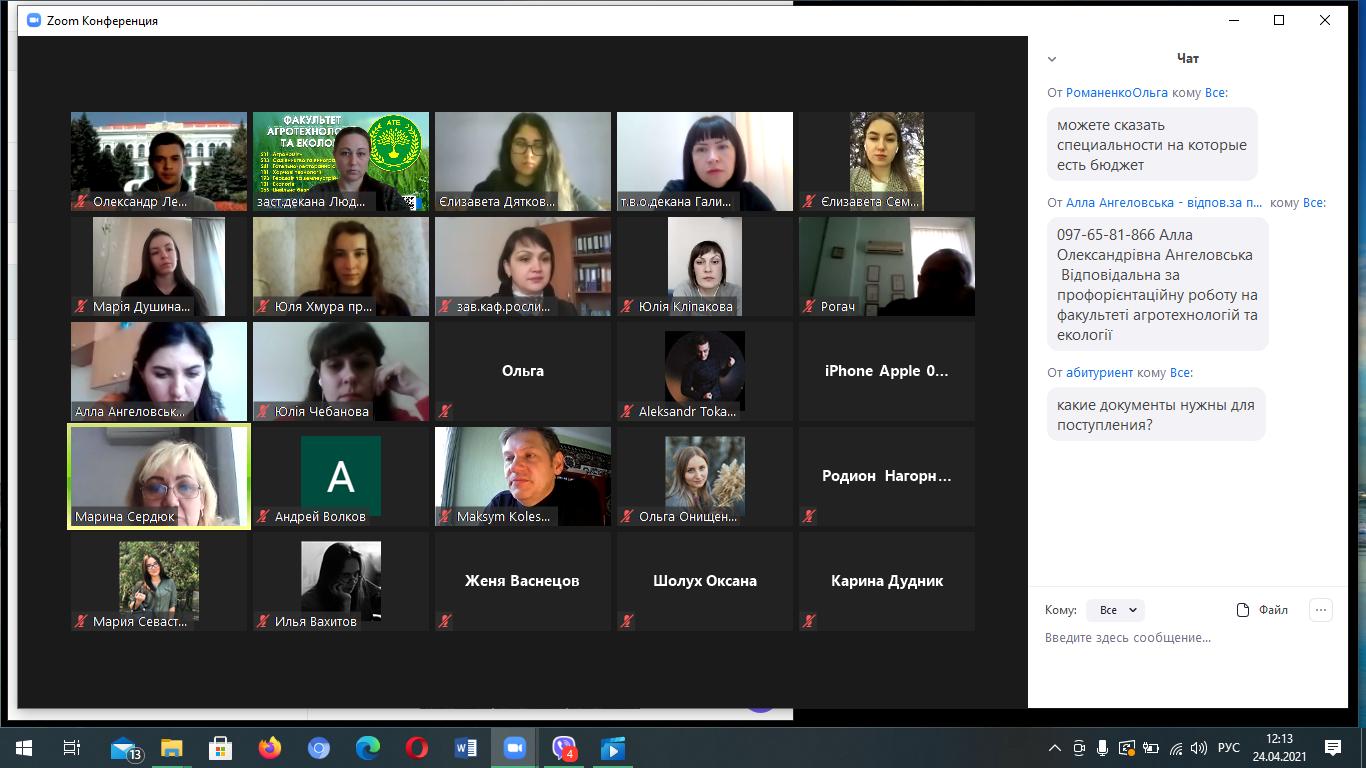Select the Ольга participant tile

523,371
